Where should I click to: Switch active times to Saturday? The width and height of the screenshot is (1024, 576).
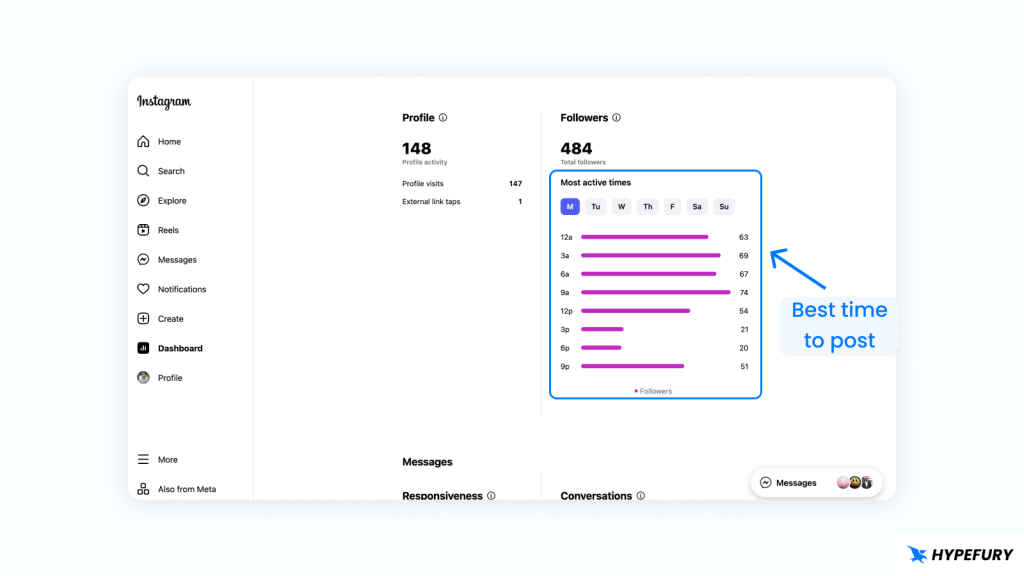pos(697,207)
